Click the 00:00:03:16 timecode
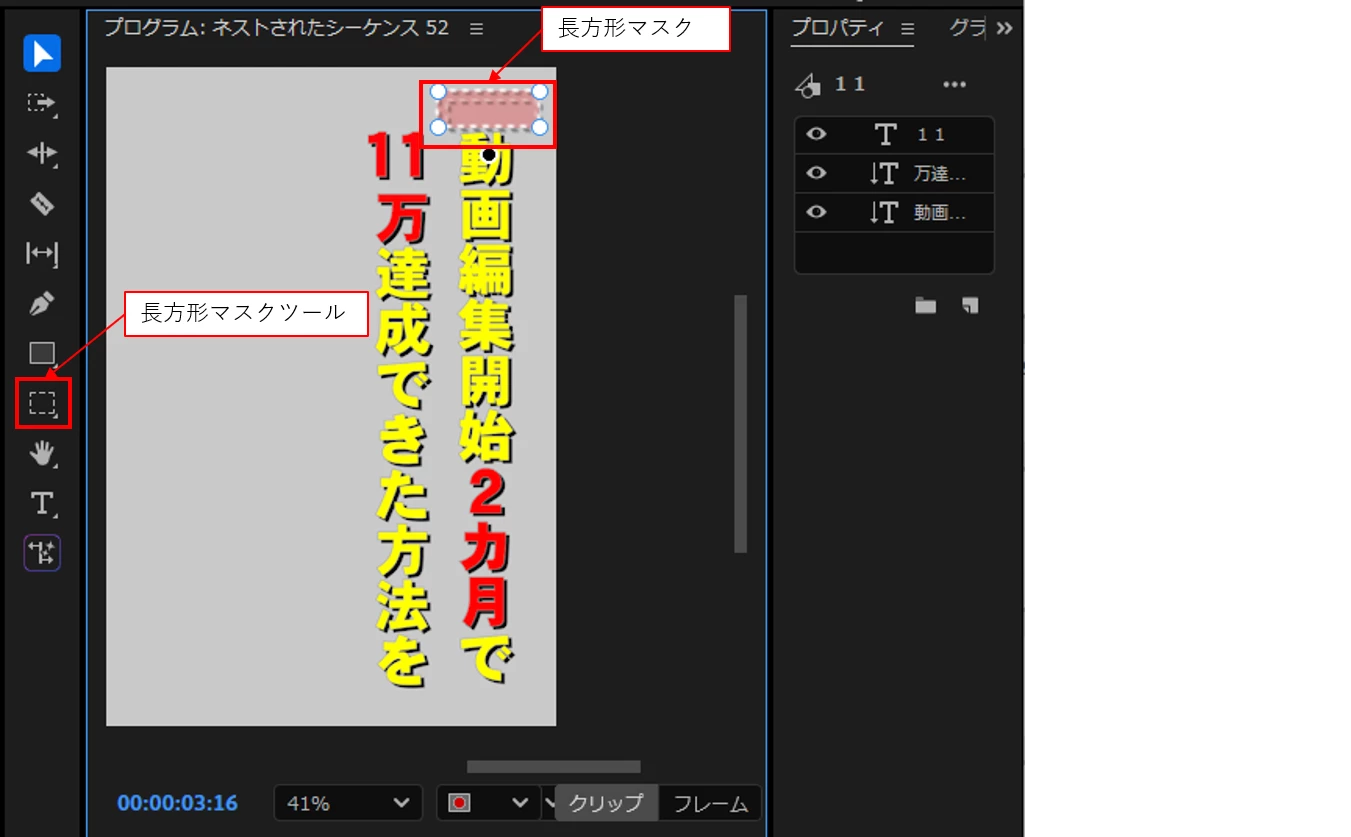This screenshot has width=1351, height=837. click(177, 803)
